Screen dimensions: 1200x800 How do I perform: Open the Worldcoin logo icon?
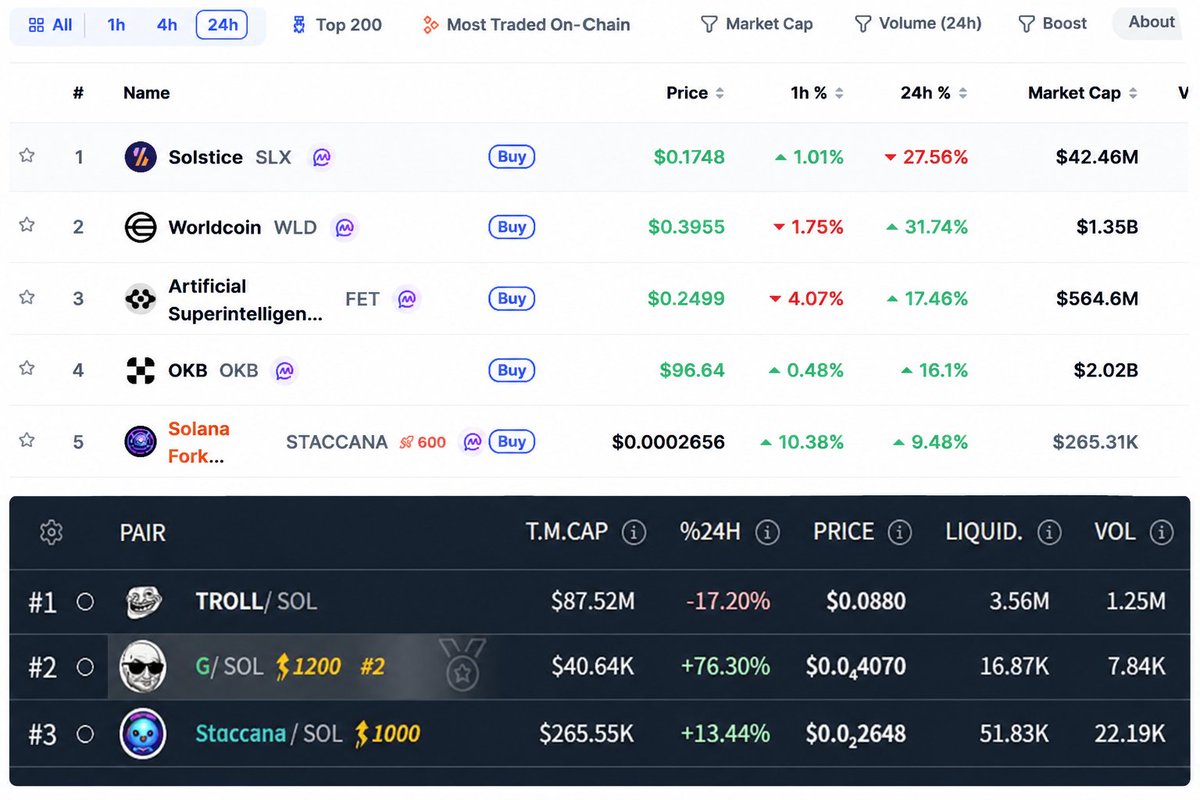tap(140, 227)
